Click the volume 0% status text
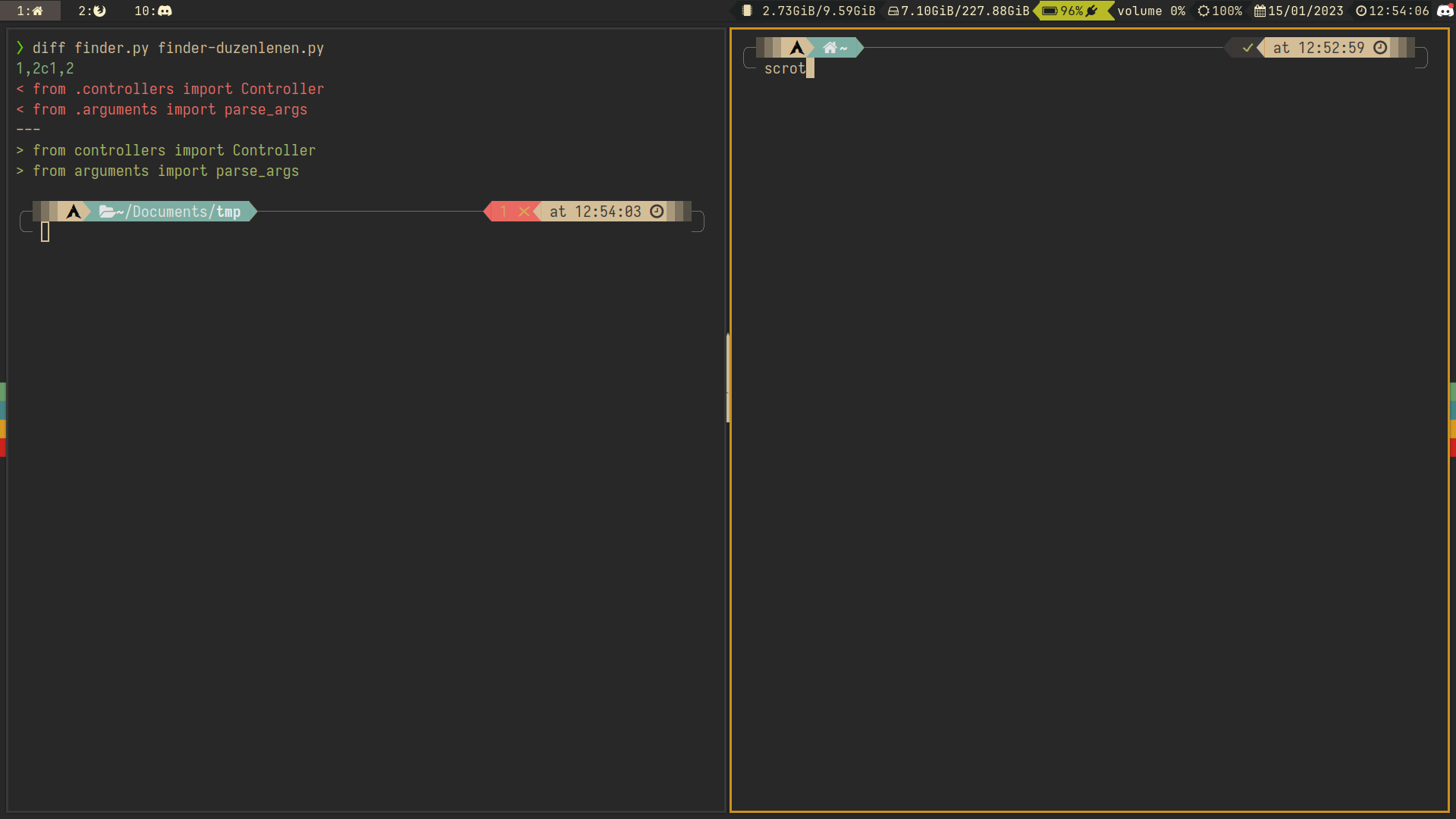Screen dimensions: 1456x819 pos(1150,11)
